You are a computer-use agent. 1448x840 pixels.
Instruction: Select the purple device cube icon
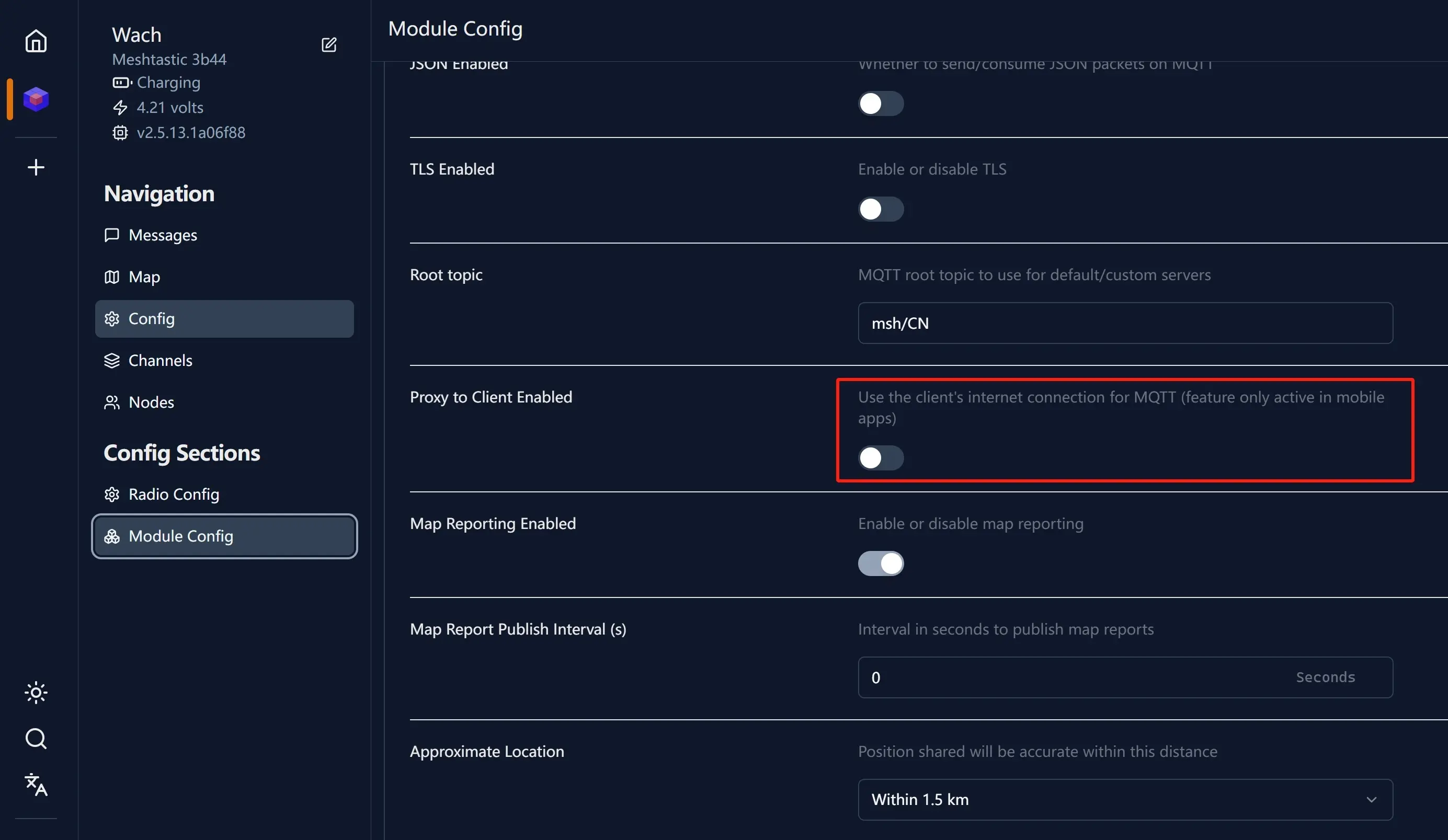pyautogui.click(x=36, y=99)
